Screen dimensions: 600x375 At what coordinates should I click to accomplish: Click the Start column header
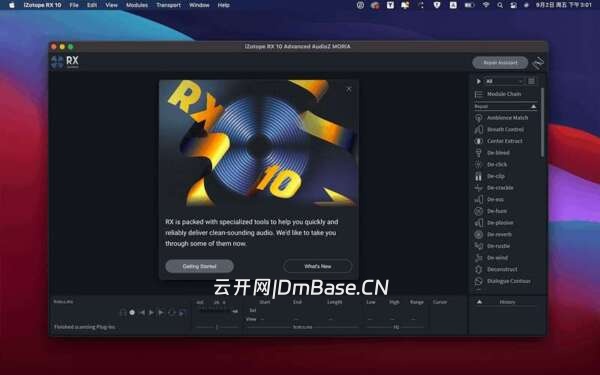[x=265, y=302]
